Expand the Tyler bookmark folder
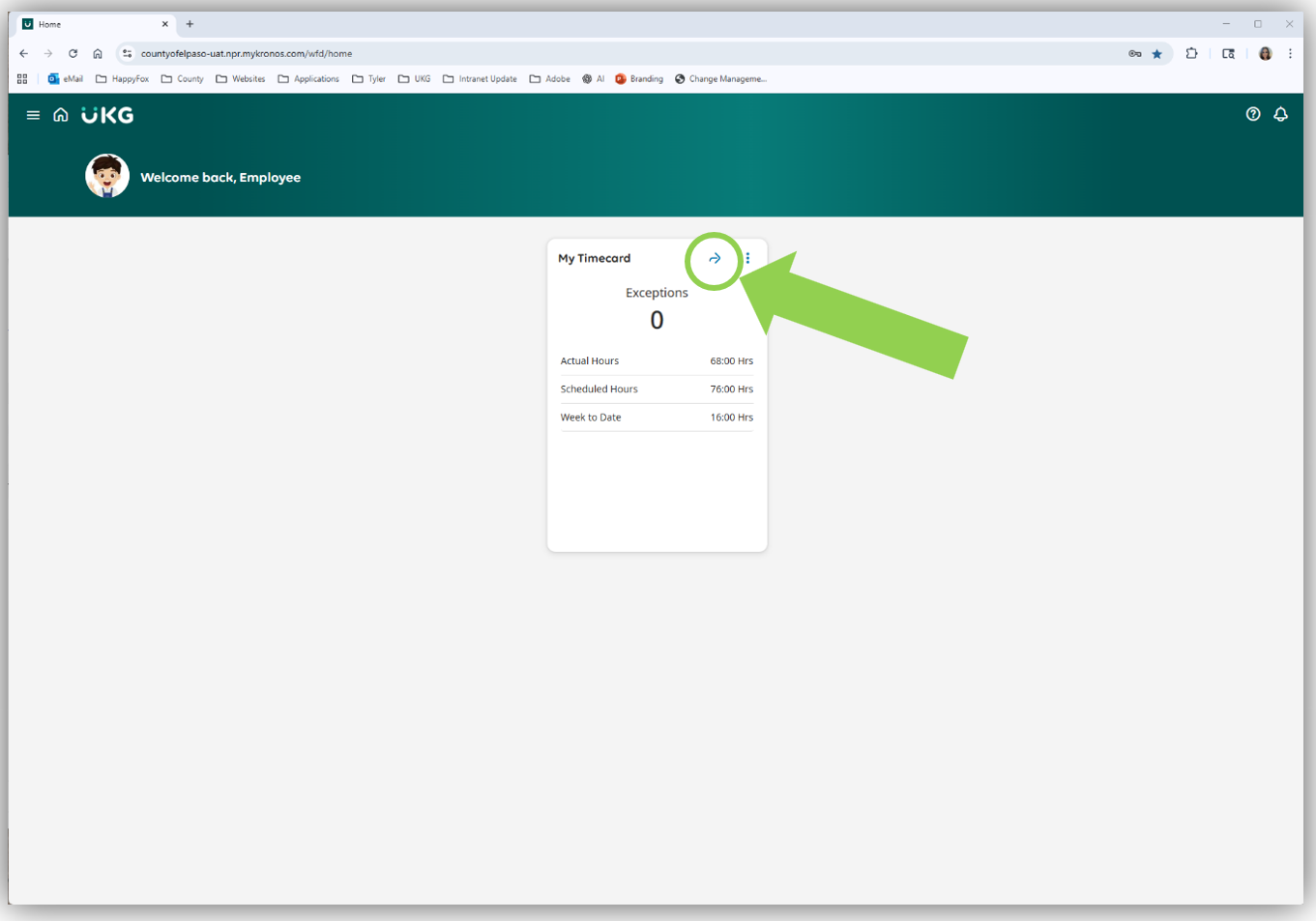Screen dimensions: 1316x921 (x=368, y=79)
